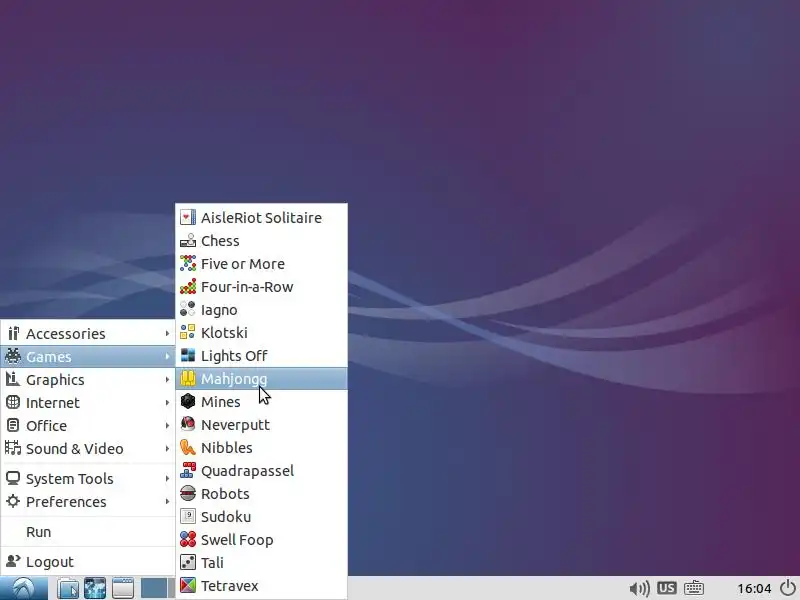Launch Lights Off icon
Screen dimensions: 800x600
[188, 356]
